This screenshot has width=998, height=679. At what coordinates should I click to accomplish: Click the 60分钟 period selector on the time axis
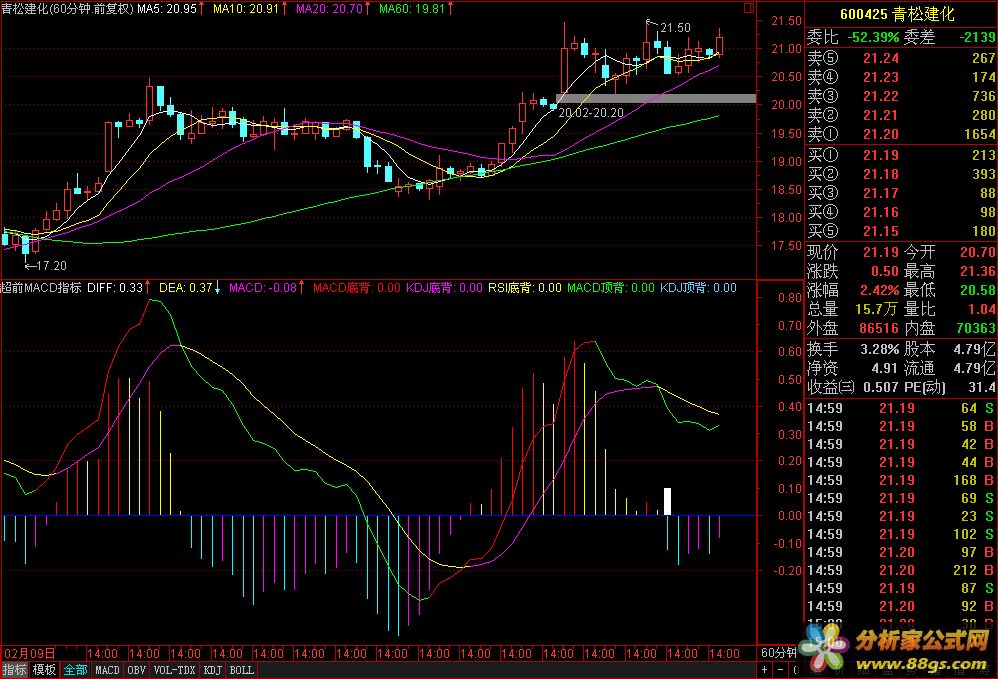point(778,653)
